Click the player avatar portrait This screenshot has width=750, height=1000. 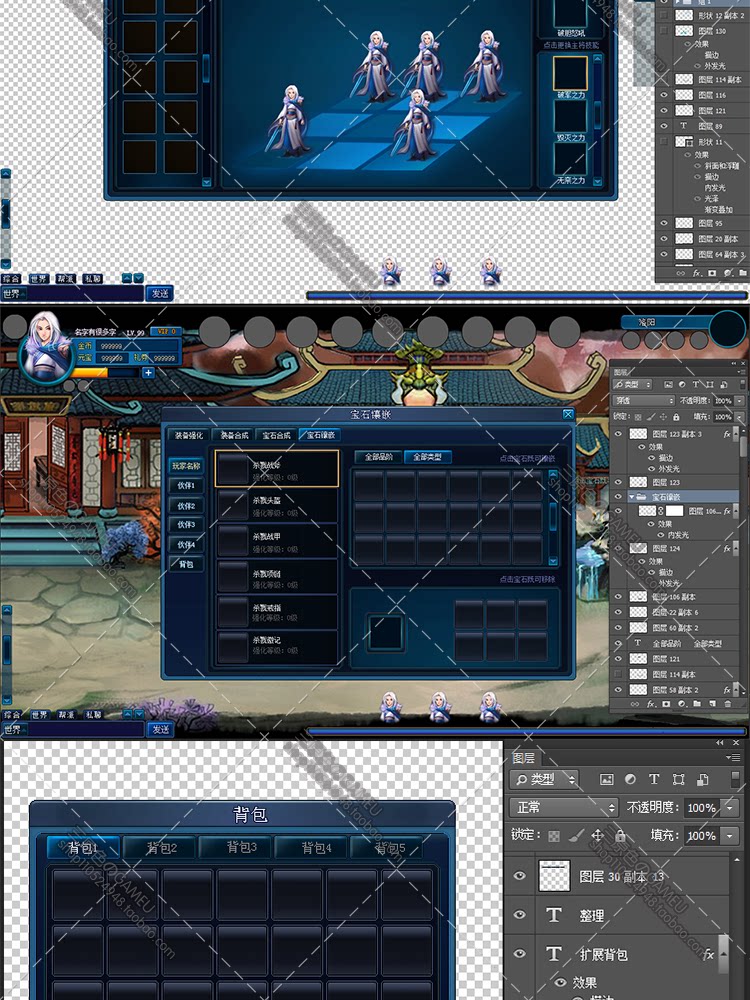[47, 349]
